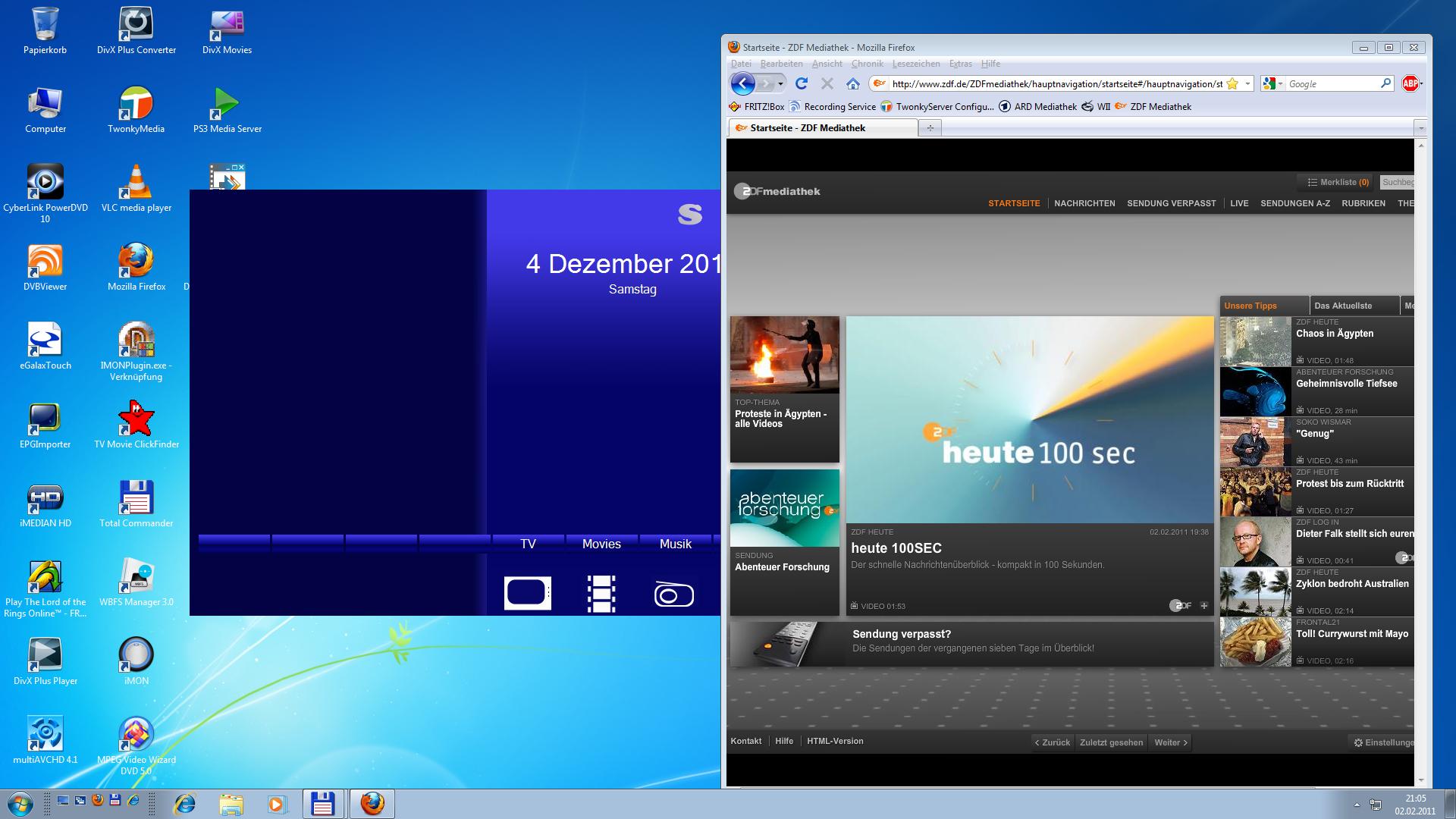Open Windows Explorer folder in taskbar
This screenshot has height=819, width=1456.
(x=231, y=804)
